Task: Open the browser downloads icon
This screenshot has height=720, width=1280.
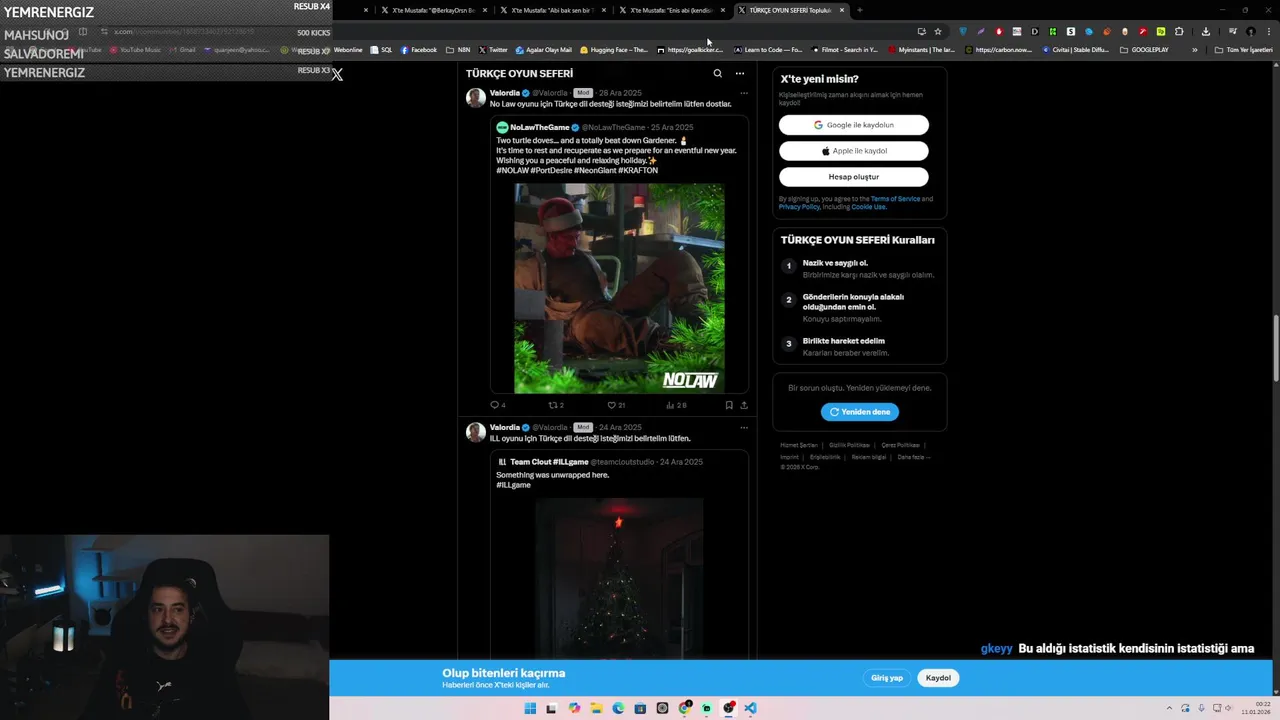Action: 1205,31
